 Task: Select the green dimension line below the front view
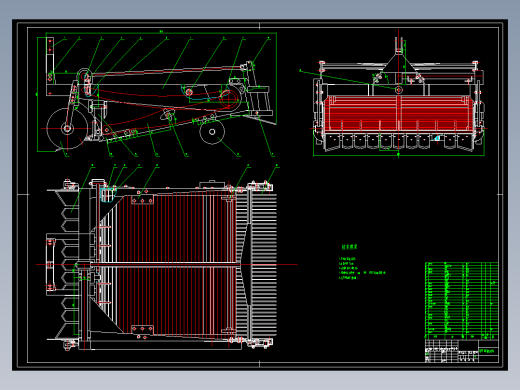point(399,155)
